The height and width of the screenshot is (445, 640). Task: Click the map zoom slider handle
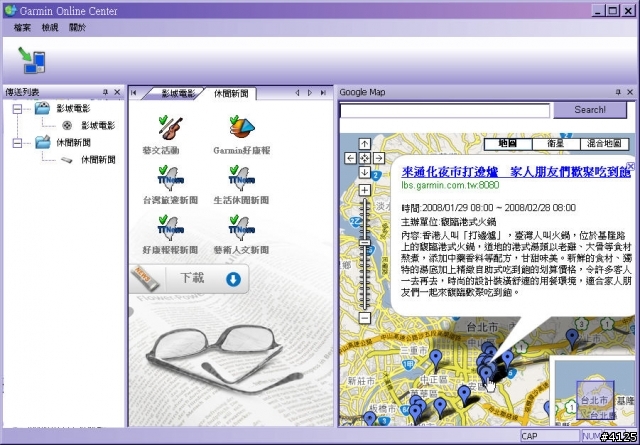pyautogui.click(x=364, y=243)
